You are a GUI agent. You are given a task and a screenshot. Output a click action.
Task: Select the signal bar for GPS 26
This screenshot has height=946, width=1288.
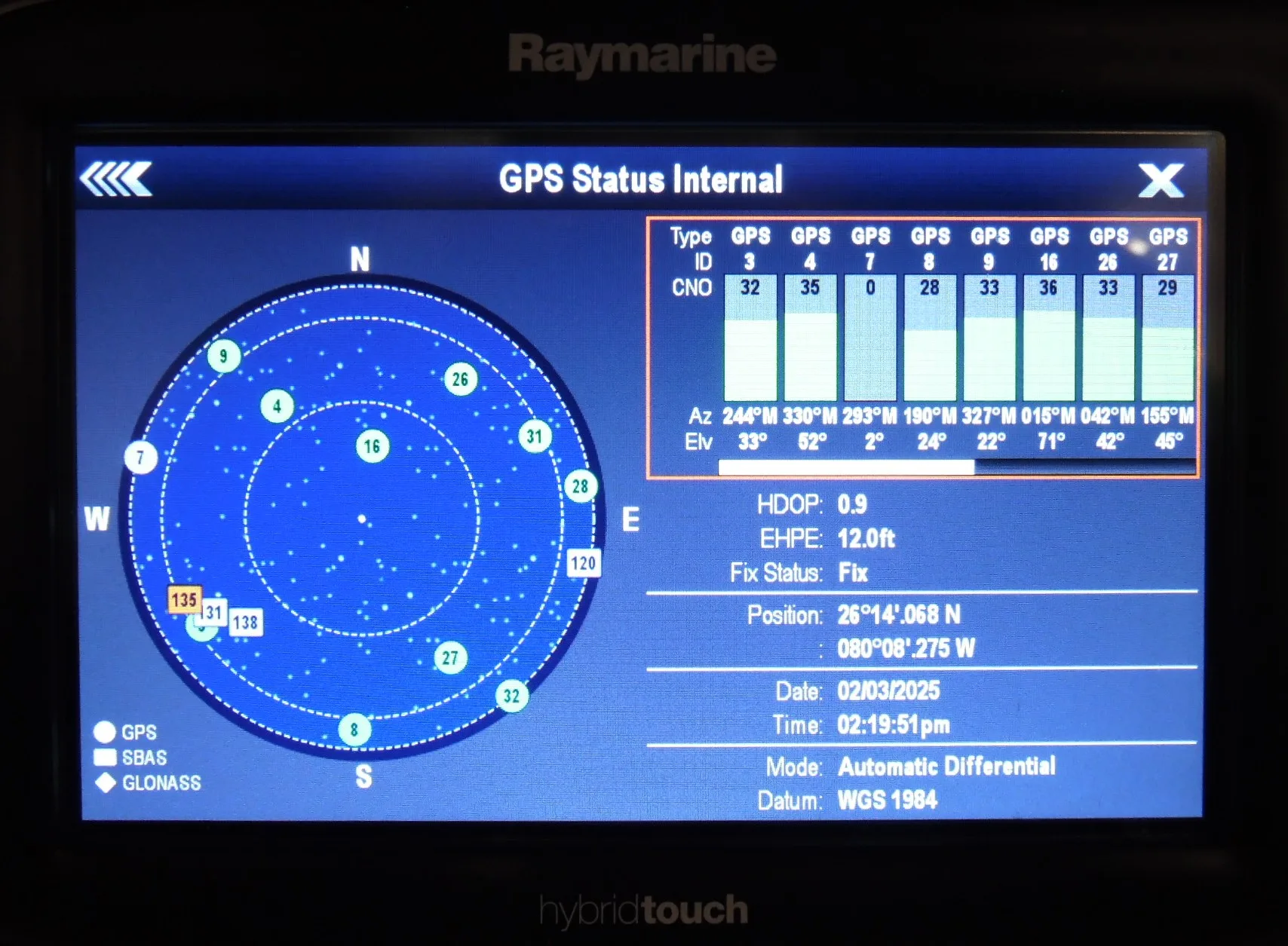(x=1109, y=338)
